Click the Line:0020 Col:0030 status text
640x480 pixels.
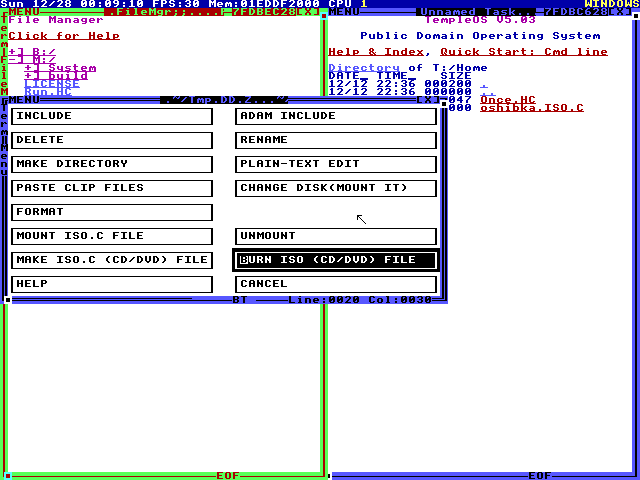360,300
